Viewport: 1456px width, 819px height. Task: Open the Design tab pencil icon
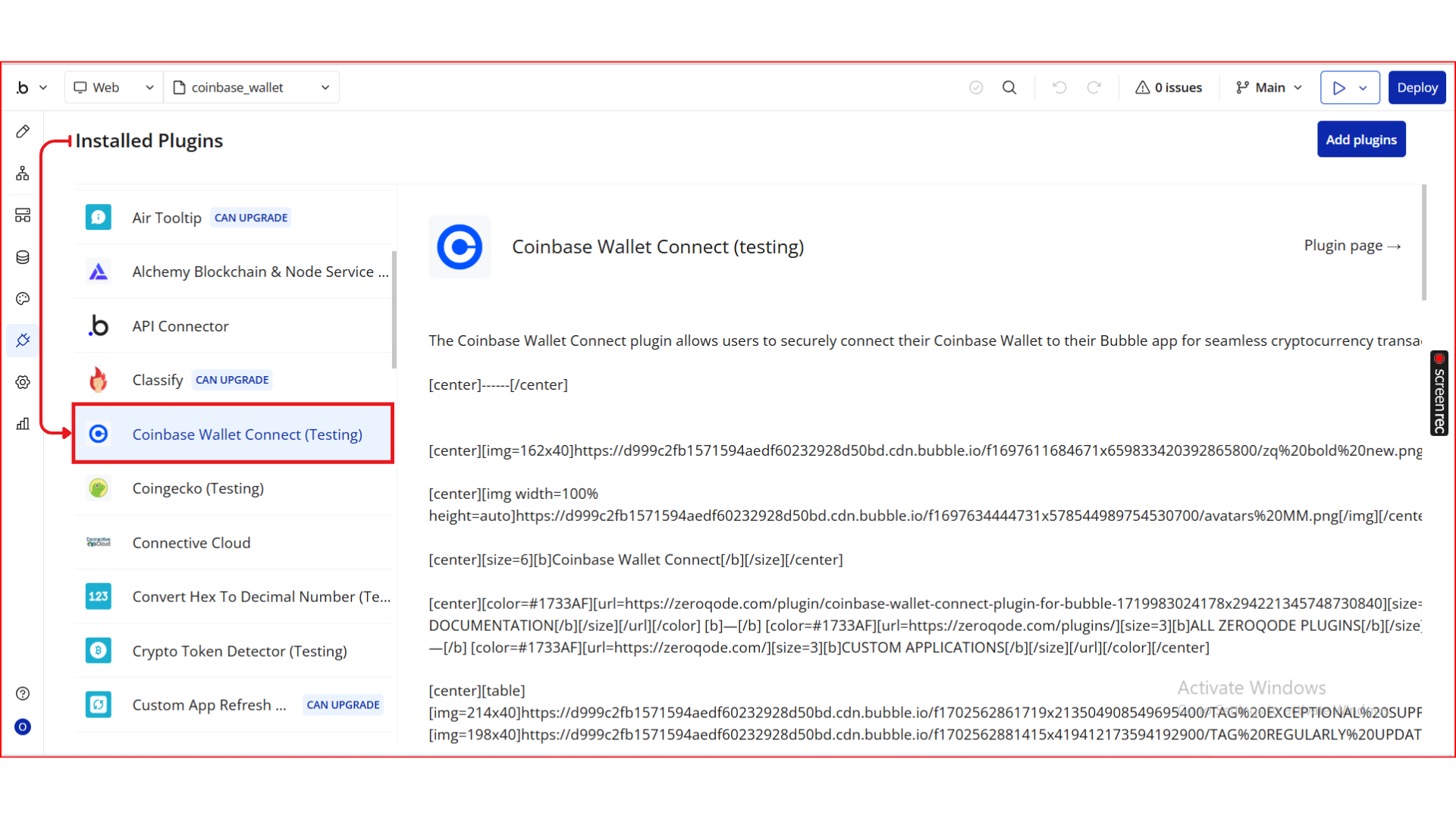pyautogui.click(x=23, y=131)
